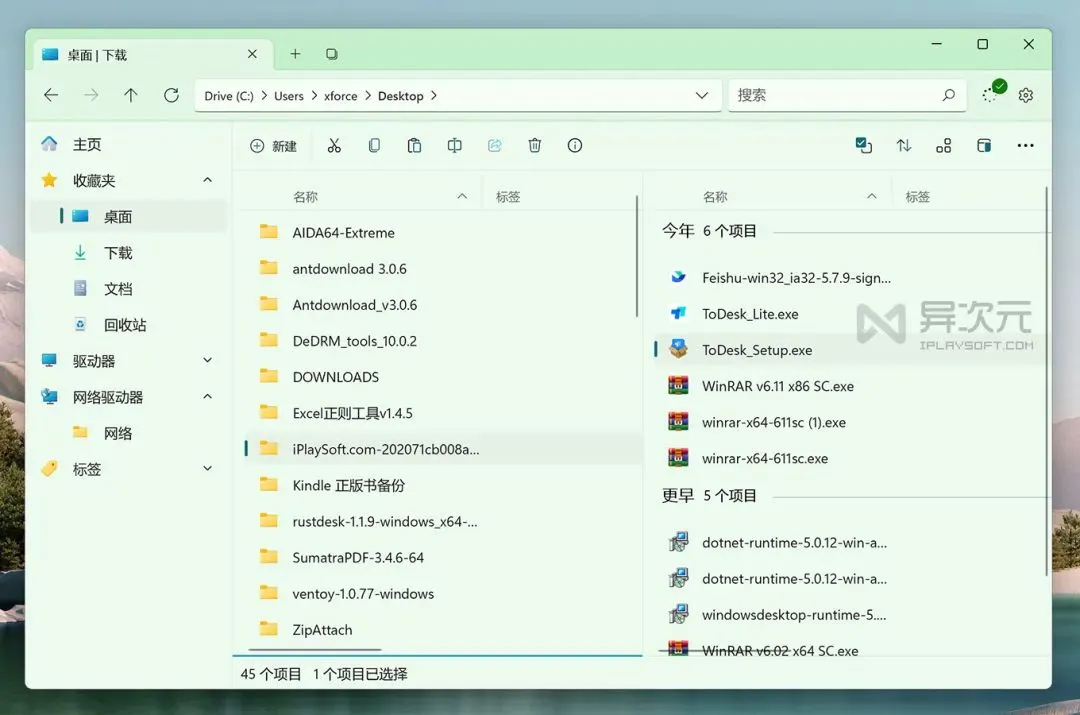Screen dimensions: 1080x715
Task: Add a new tab with plus icon
Action: pyautogui.click(x=295, y=54)
